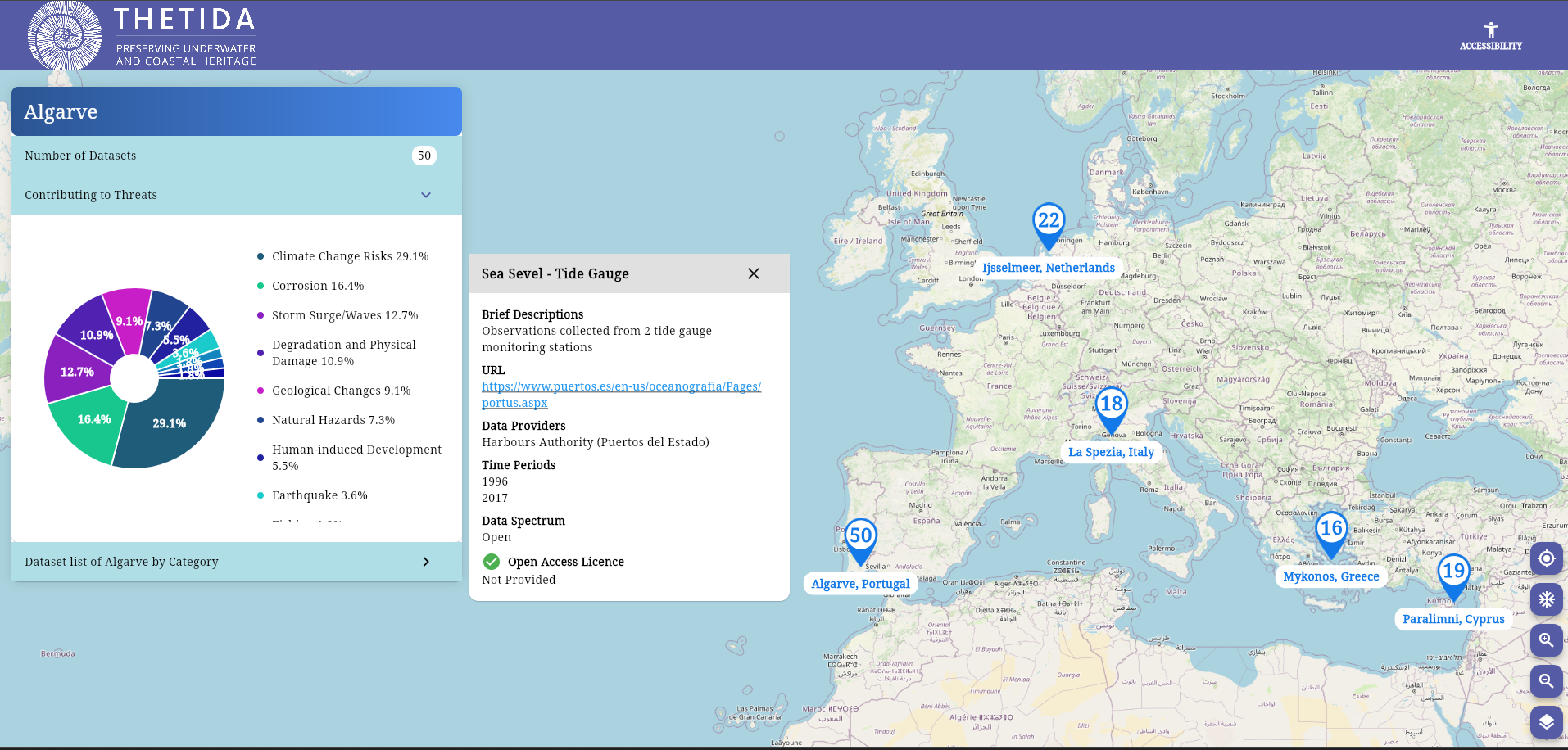Select the Ijsselmeer marker showing 22

(1048, 222)
